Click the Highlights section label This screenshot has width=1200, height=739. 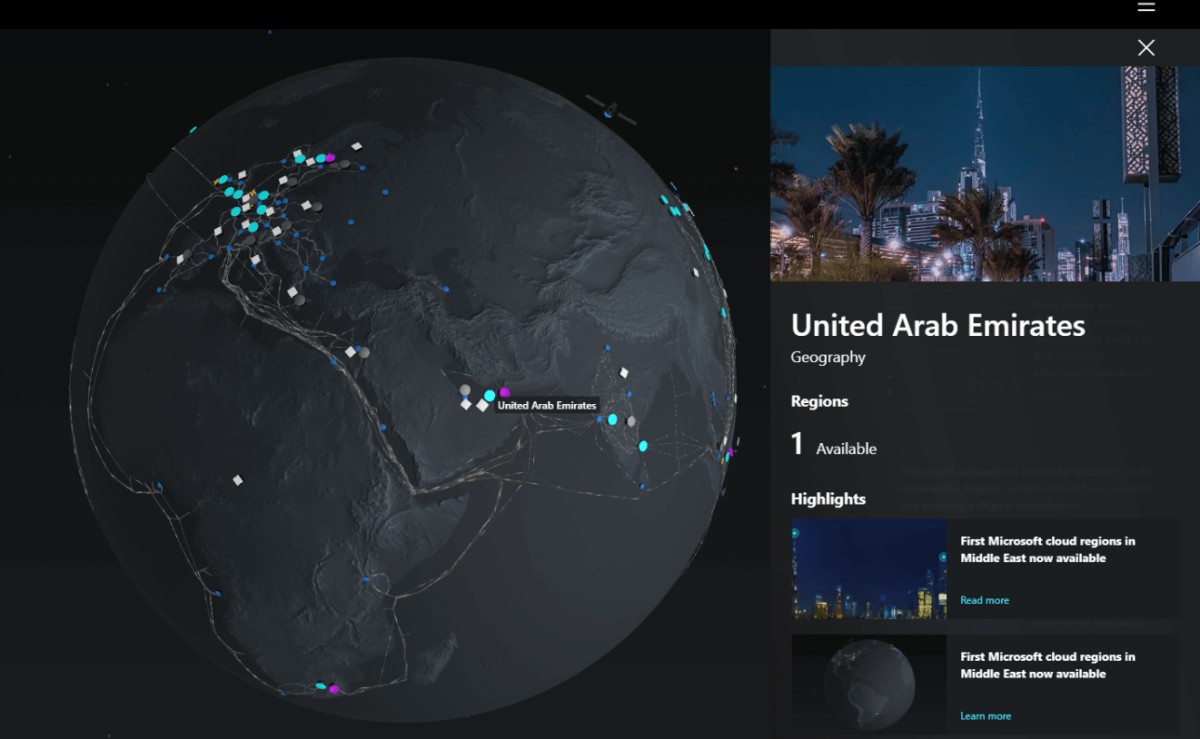828,499
